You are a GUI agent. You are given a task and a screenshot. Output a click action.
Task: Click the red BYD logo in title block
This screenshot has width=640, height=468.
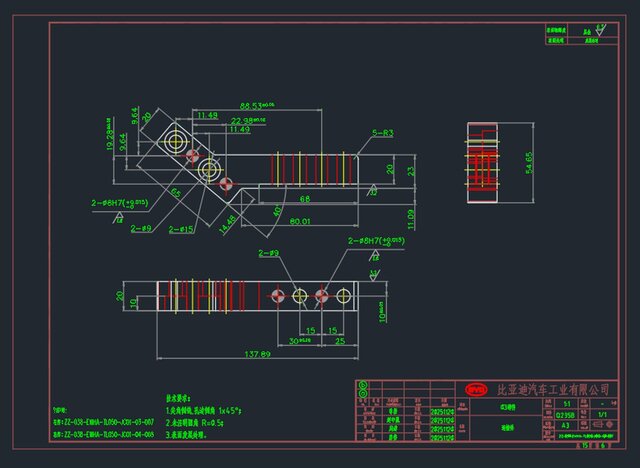(476, 390)
